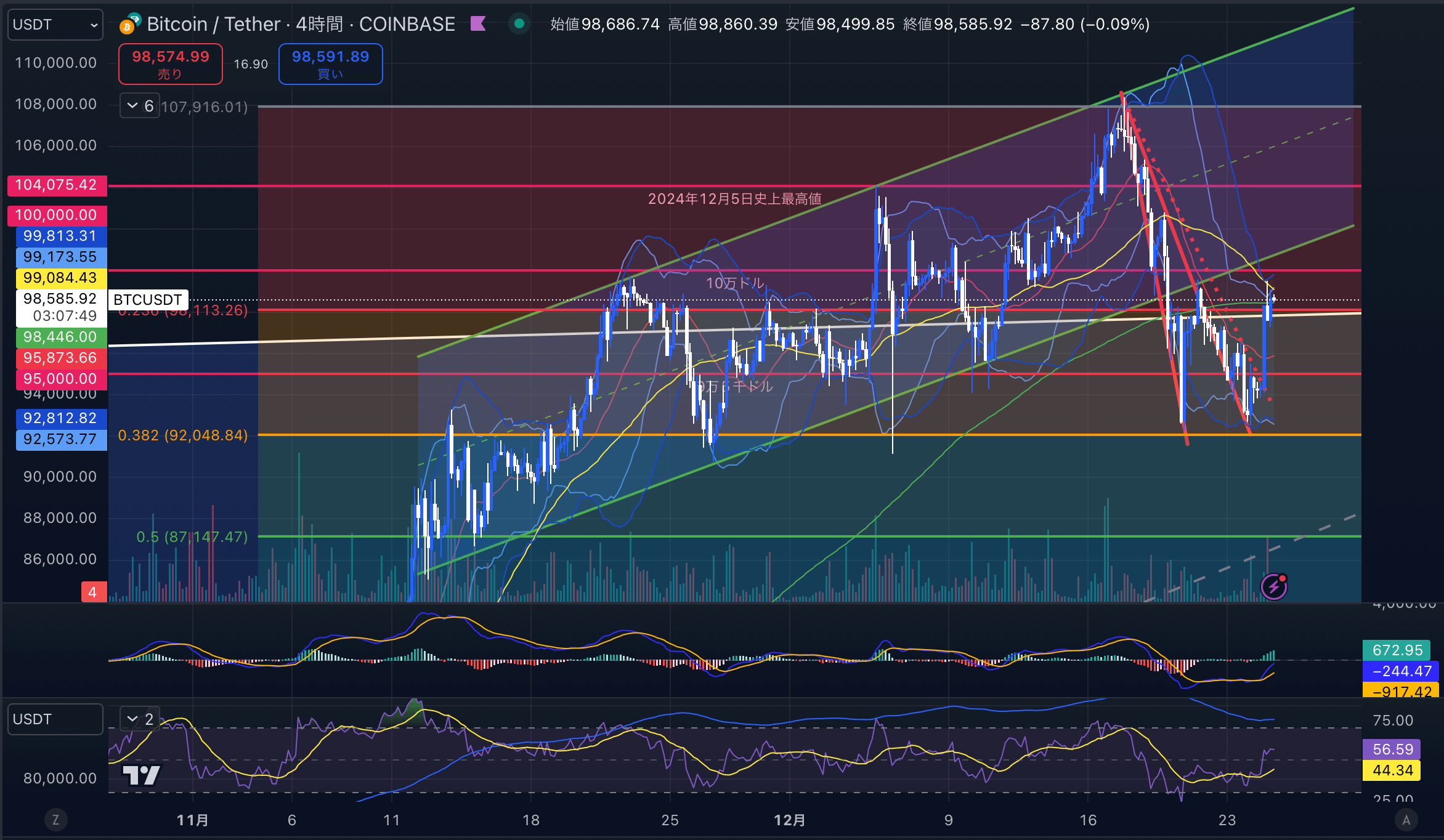
Task: Click the Z timezone button at bottom left
Action: (x=55, y=820)
